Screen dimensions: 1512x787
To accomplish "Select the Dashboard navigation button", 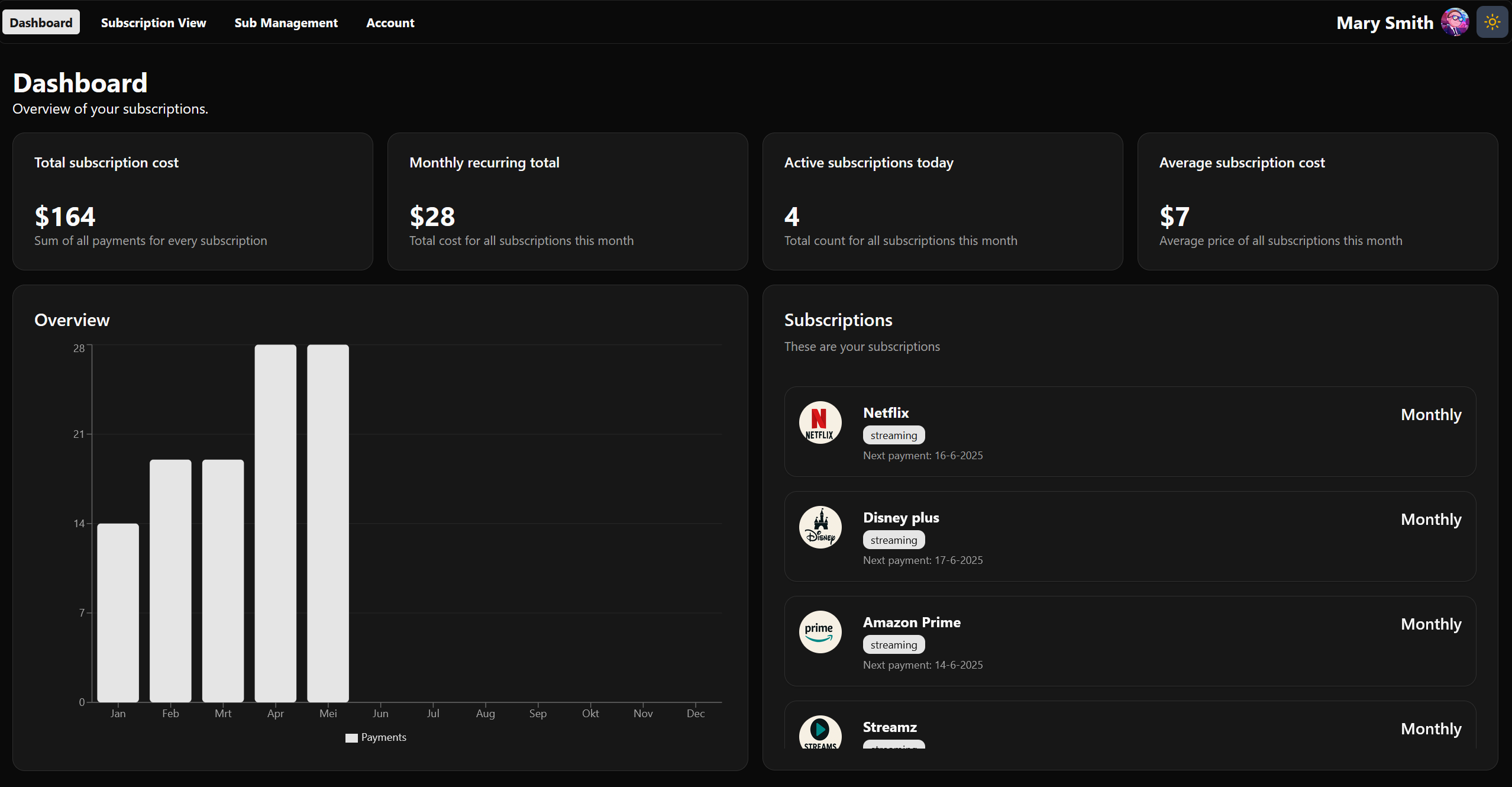I will (41, 22).
